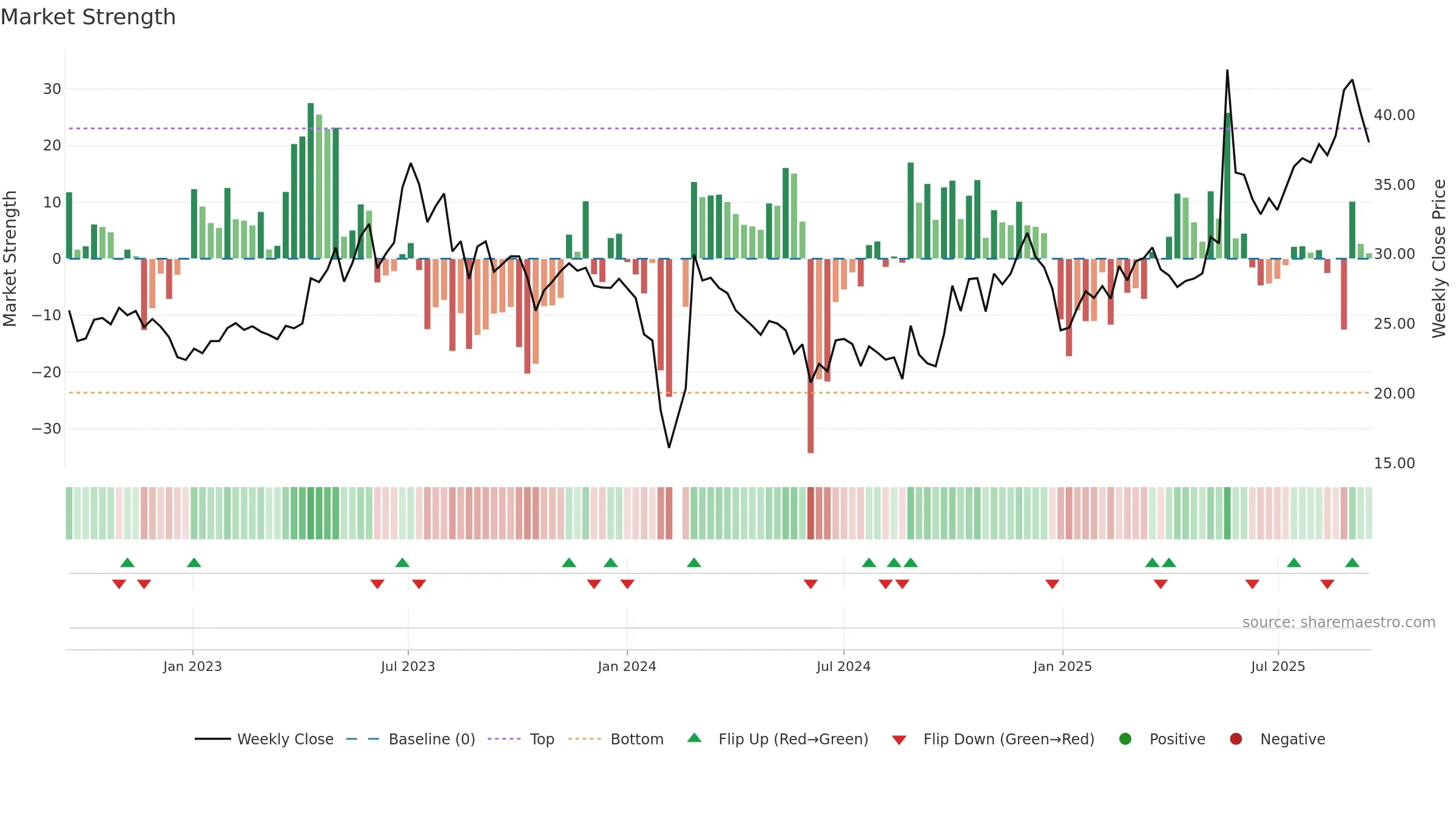Toggle the Positive legend entry

[1162, 739]
